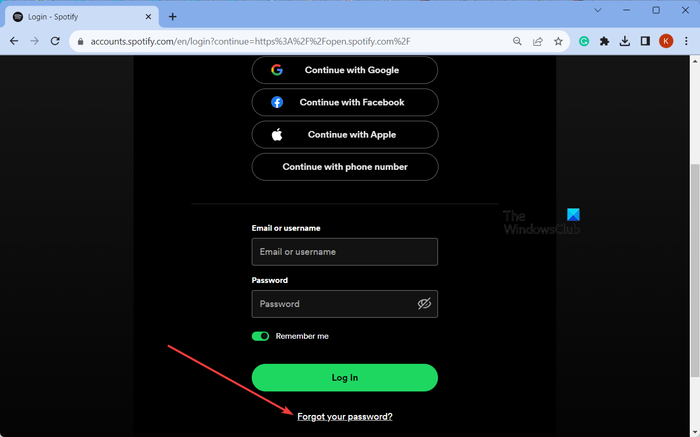Minimize the browser window
This screenshot has width=700, height=437.
pyautogui.click(x=627, y=10)
